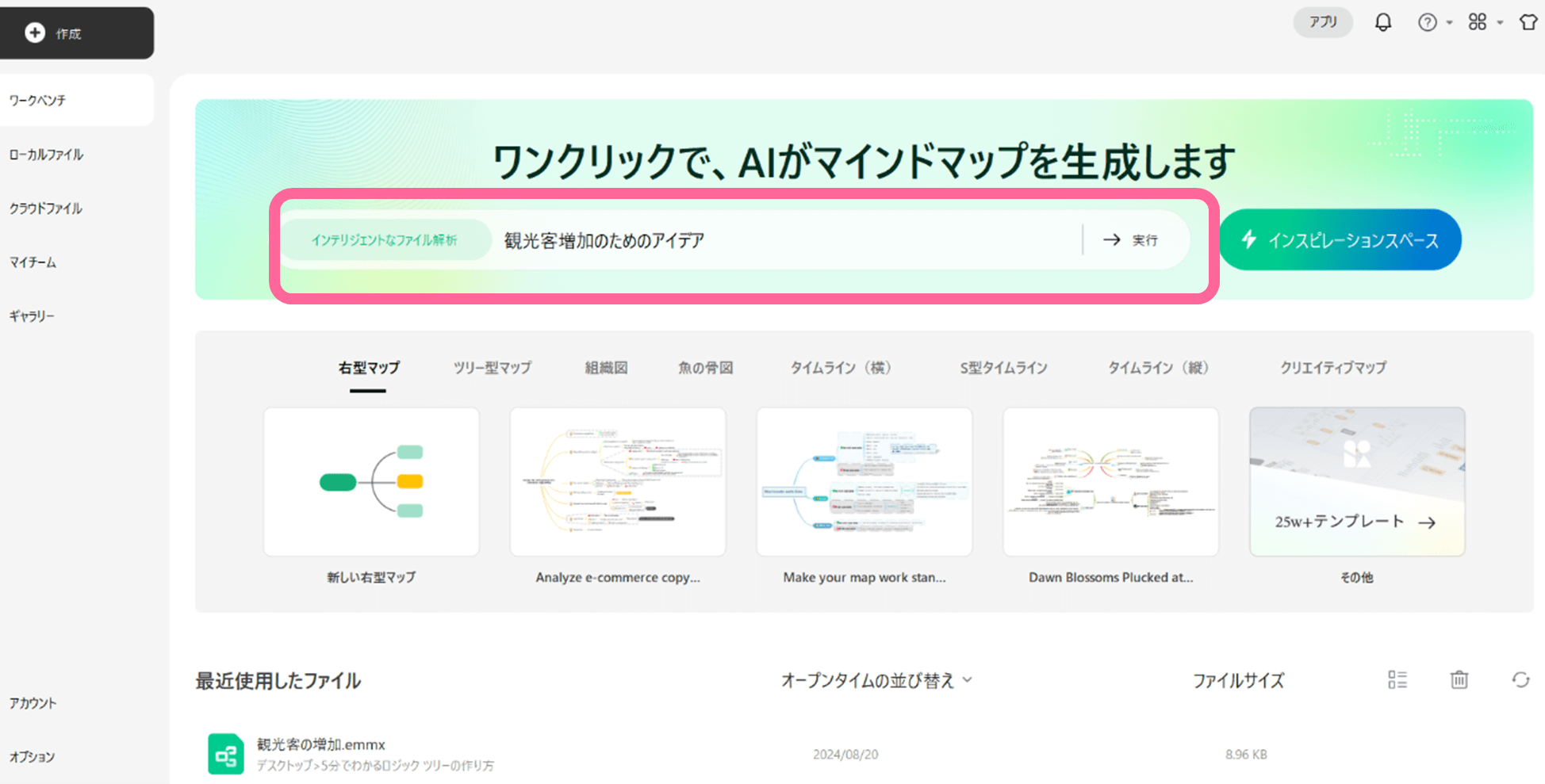1545x784 pixels.
Task: Click the 作成 create button
Action: [x=77, y=33]
